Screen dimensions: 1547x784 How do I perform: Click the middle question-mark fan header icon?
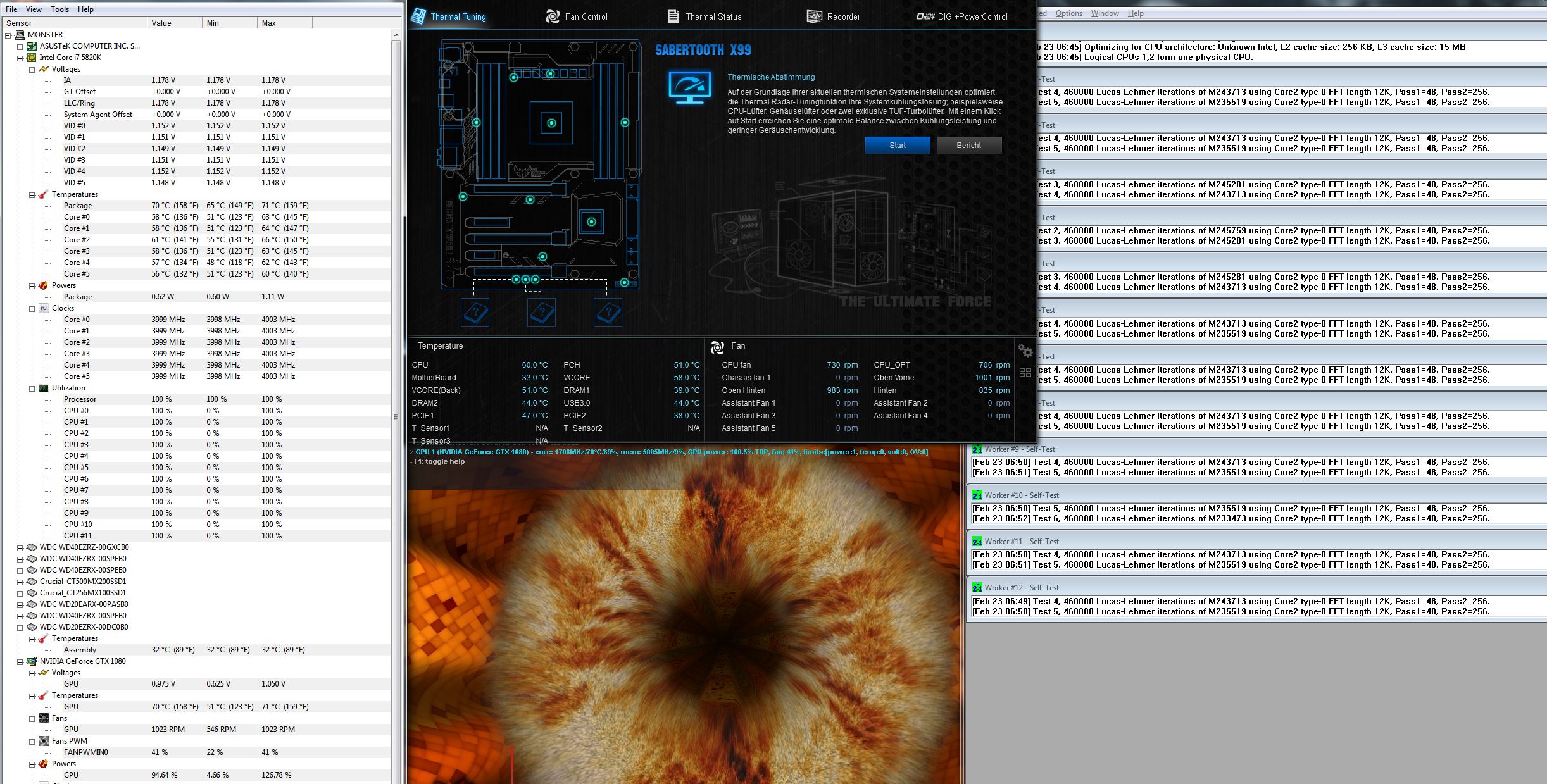(x=541, y=313)
